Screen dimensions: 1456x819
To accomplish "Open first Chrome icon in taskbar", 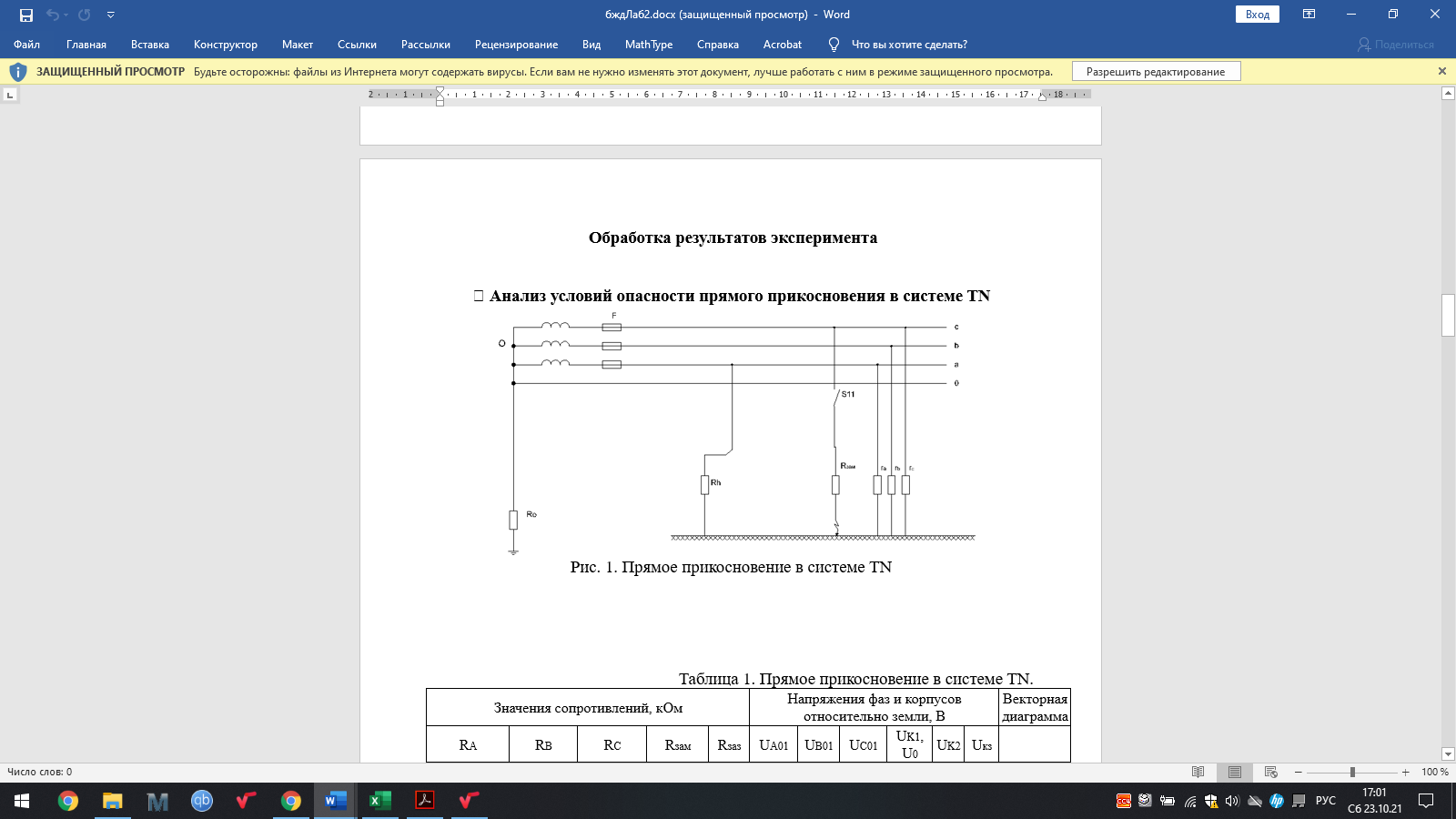I will tap(68, 801).
